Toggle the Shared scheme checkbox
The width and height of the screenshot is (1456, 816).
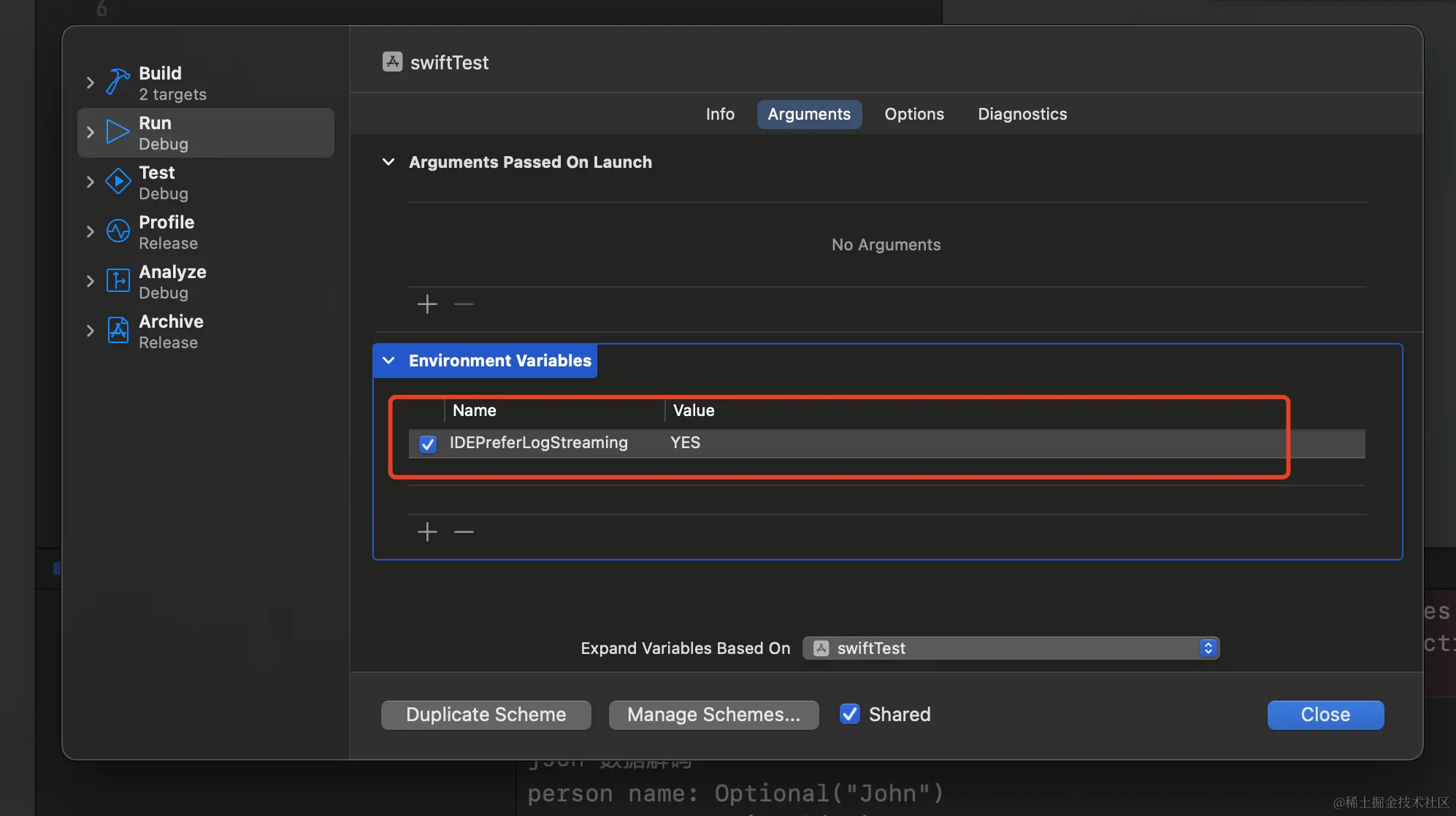(849, 714)
